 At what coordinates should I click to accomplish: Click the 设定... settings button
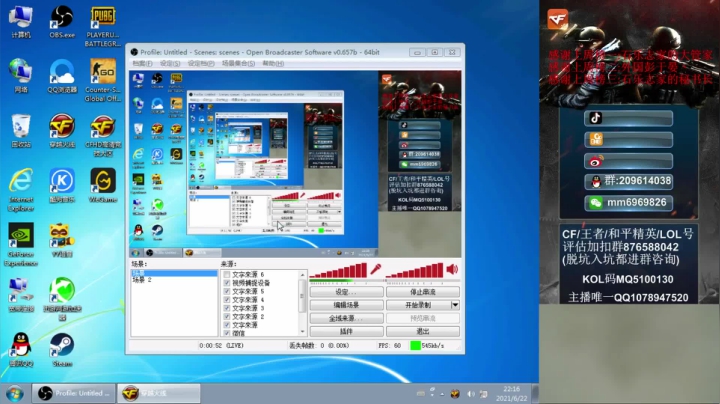(346, 292)
